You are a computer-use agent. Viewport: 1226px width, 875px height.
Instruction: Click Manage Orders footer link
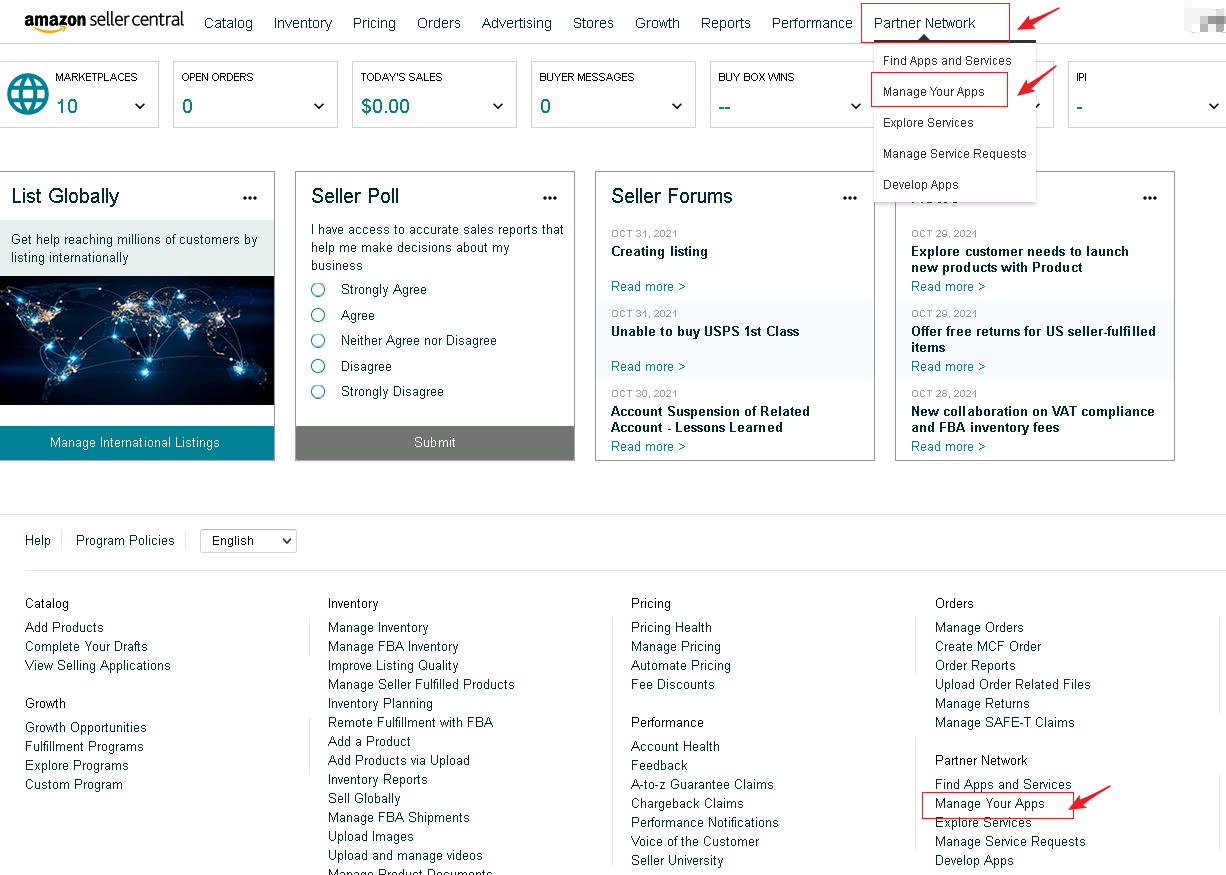(x=979, y=627)
